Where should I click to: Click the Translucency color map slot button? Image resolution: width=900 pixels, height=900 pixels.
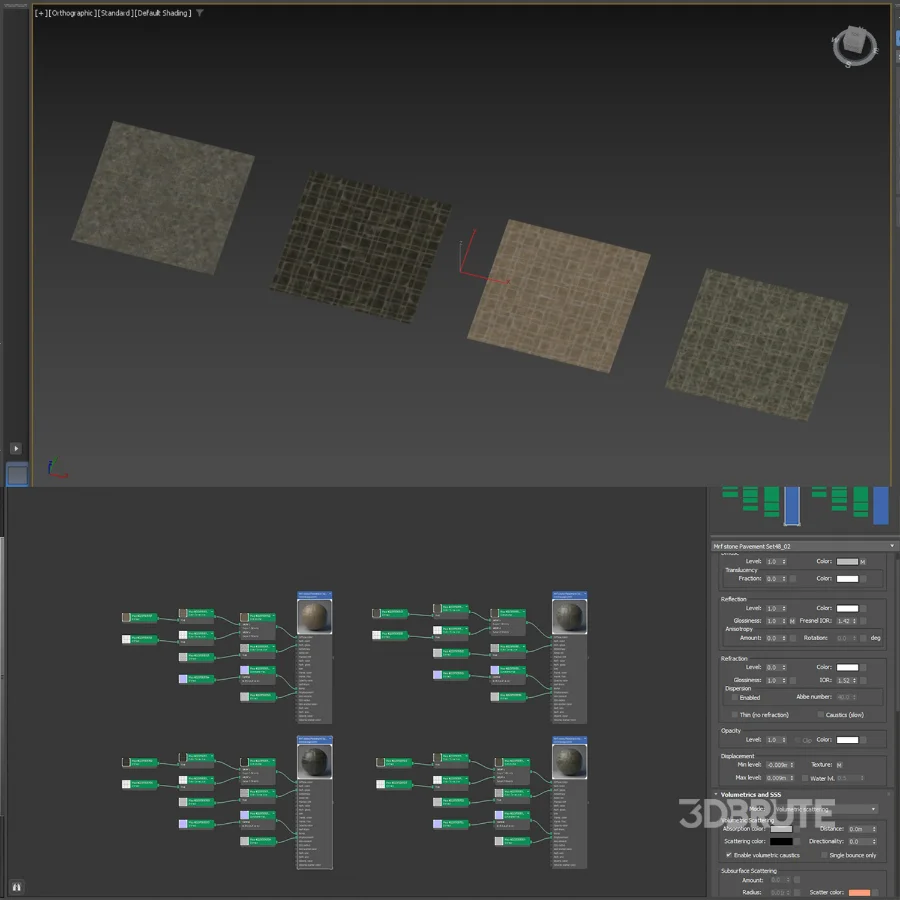(863, 579)
